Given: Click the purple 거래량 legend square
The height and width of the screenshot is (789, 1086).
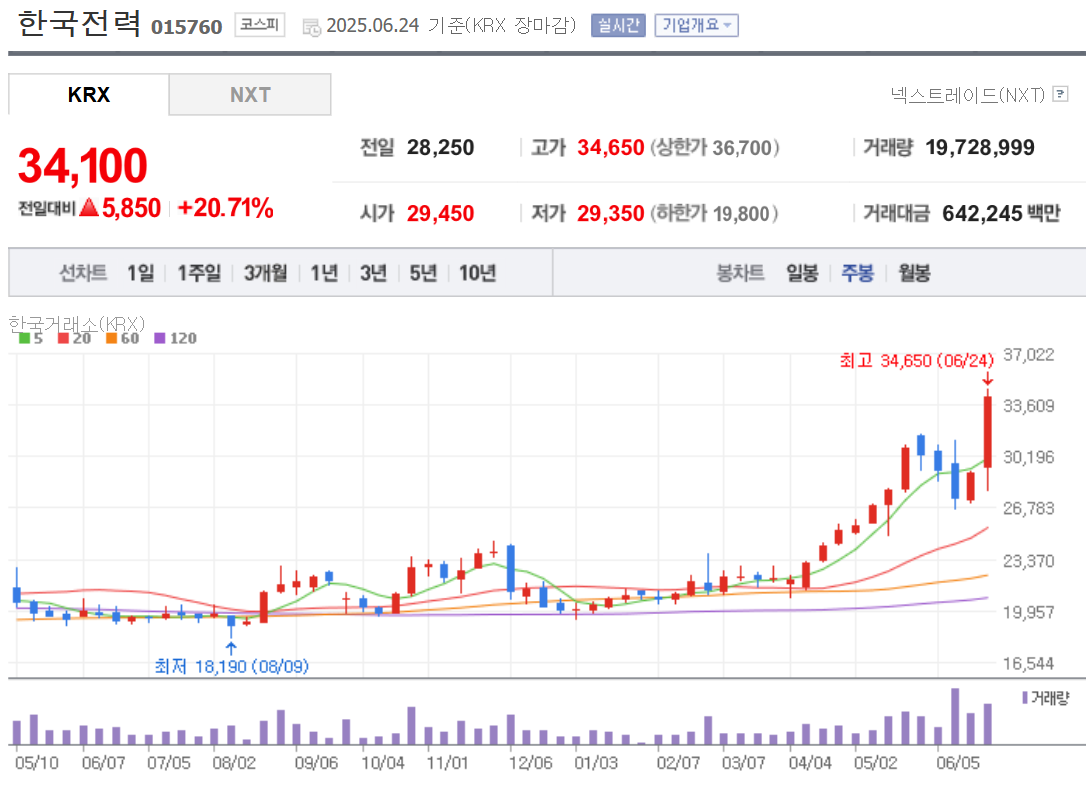Looking at the screenshot, I should tap(1024, 696).
